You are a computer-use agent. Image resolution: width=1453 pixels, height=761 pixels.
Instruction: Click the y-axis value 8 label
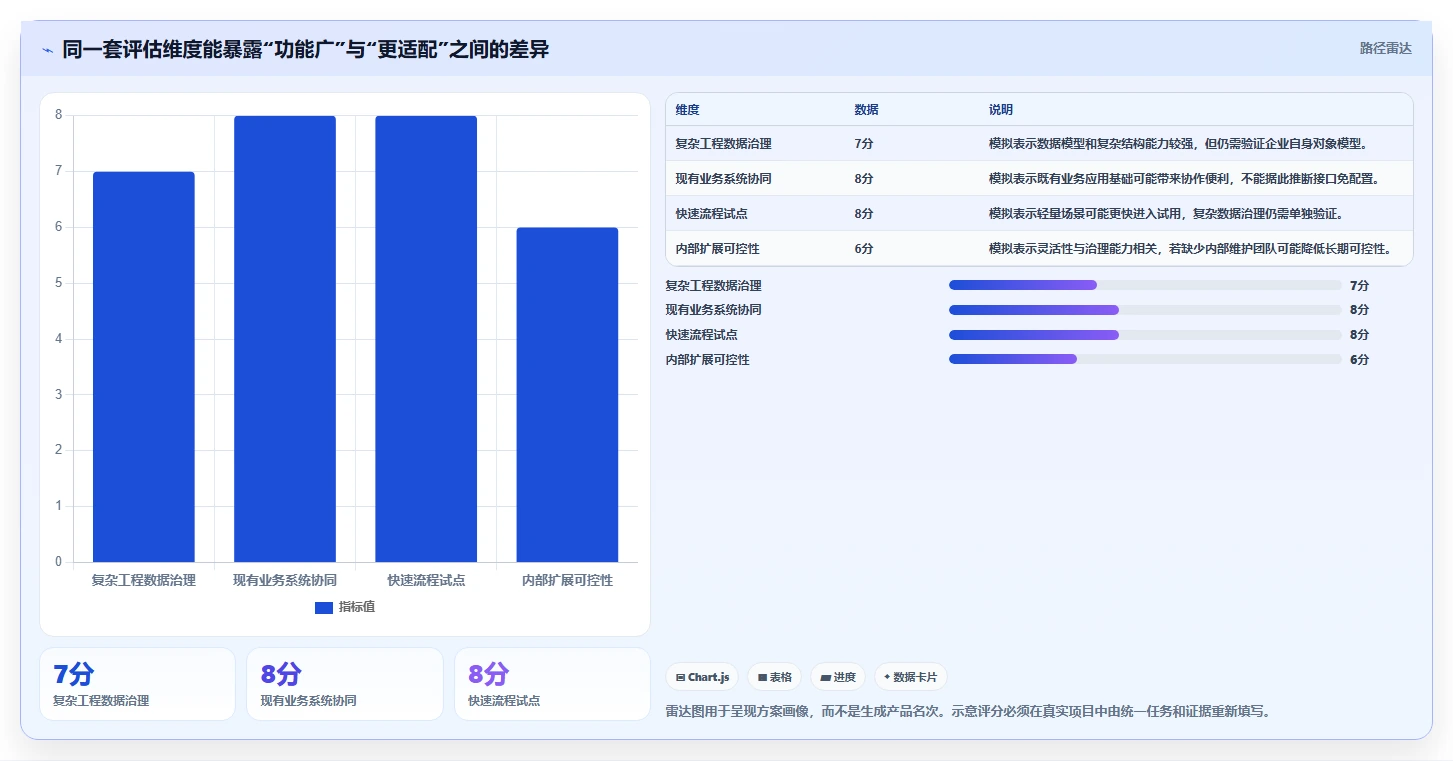coord(58,115)
